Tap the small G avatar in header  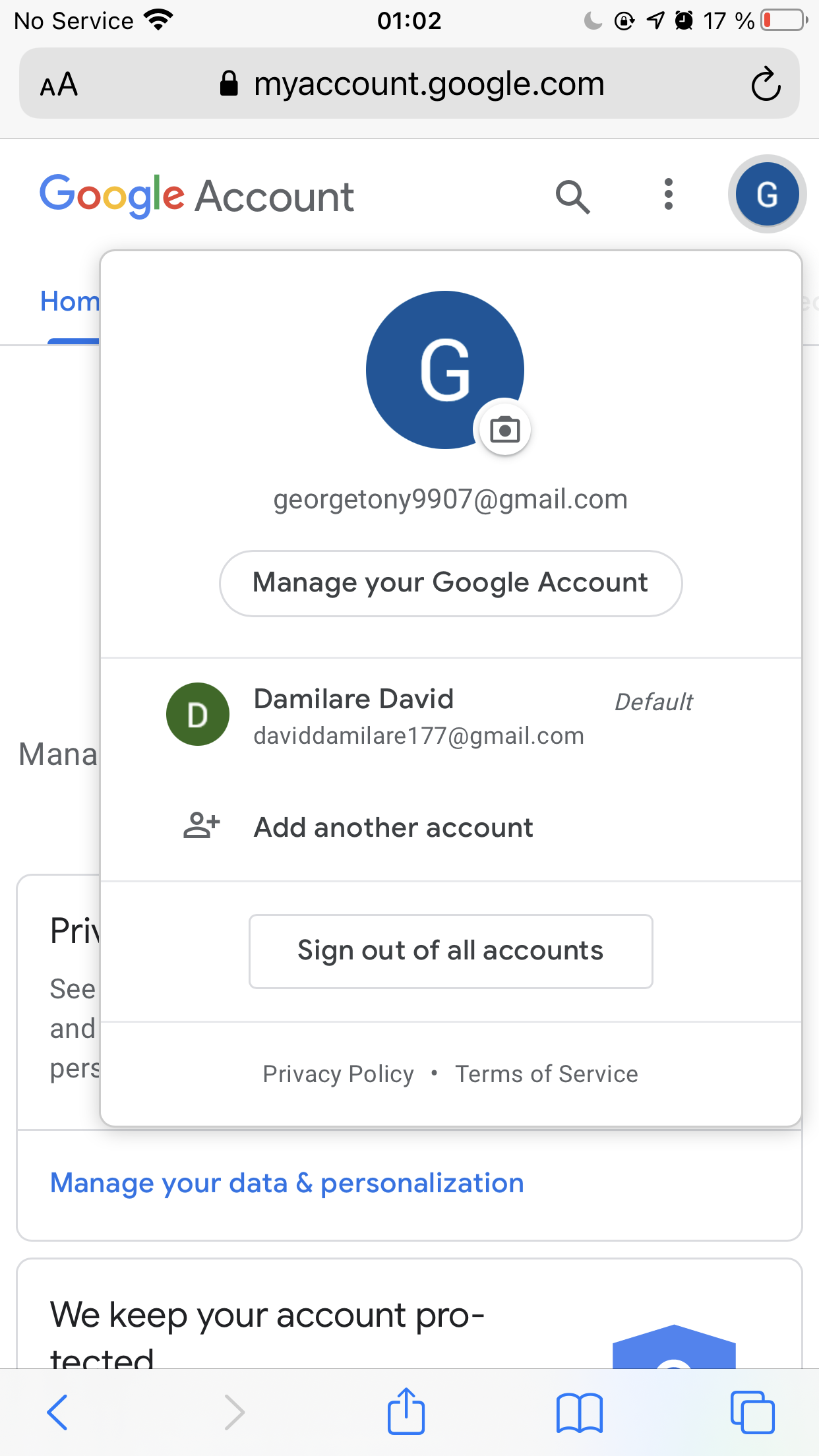tap(767, 195)
